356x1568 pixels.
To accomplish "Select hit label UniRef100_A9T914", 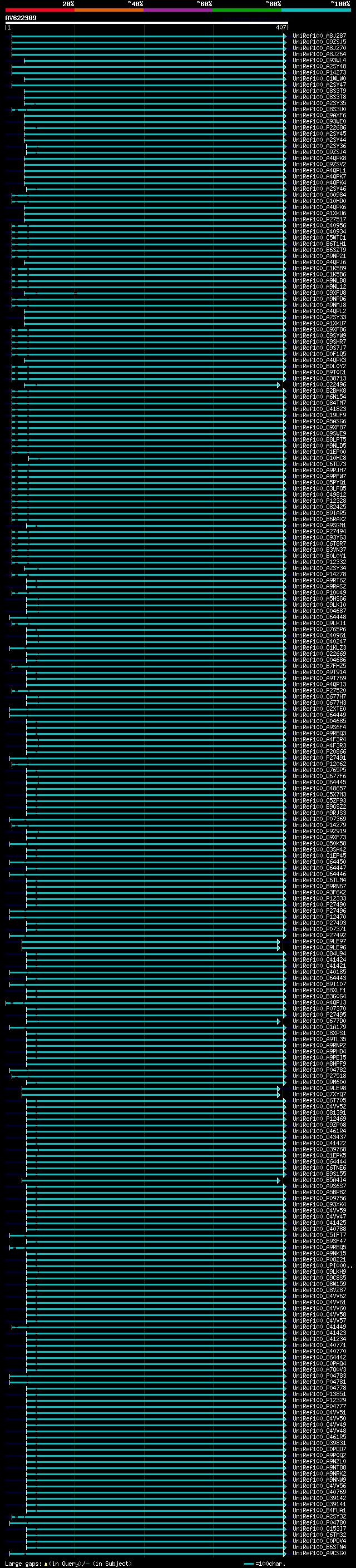I will pos(319,672).
